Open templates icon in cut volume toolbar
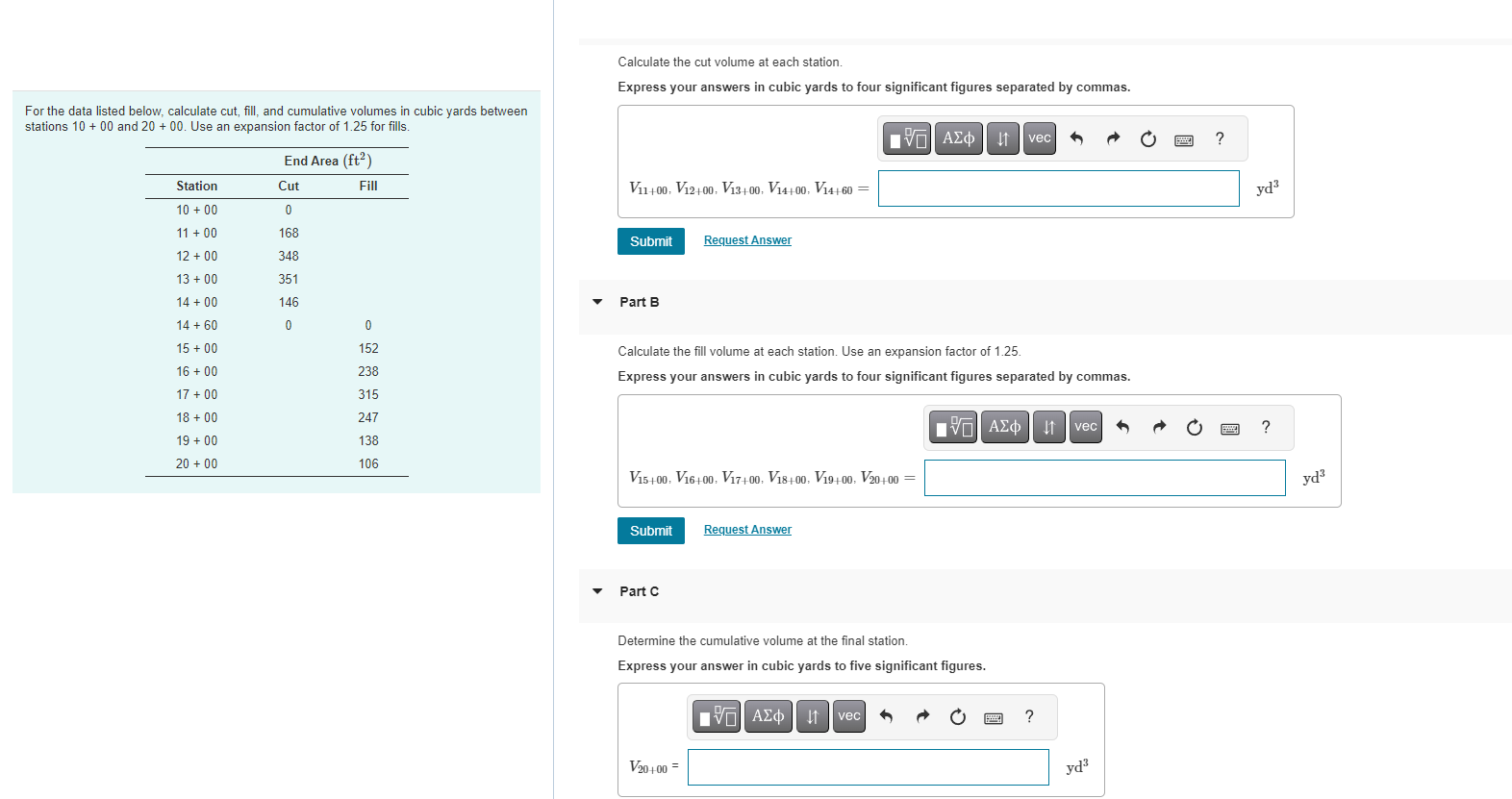Image resolution: width=1512 pixels, height=799 pixels. pyautogui.click(x=907, y=138)
